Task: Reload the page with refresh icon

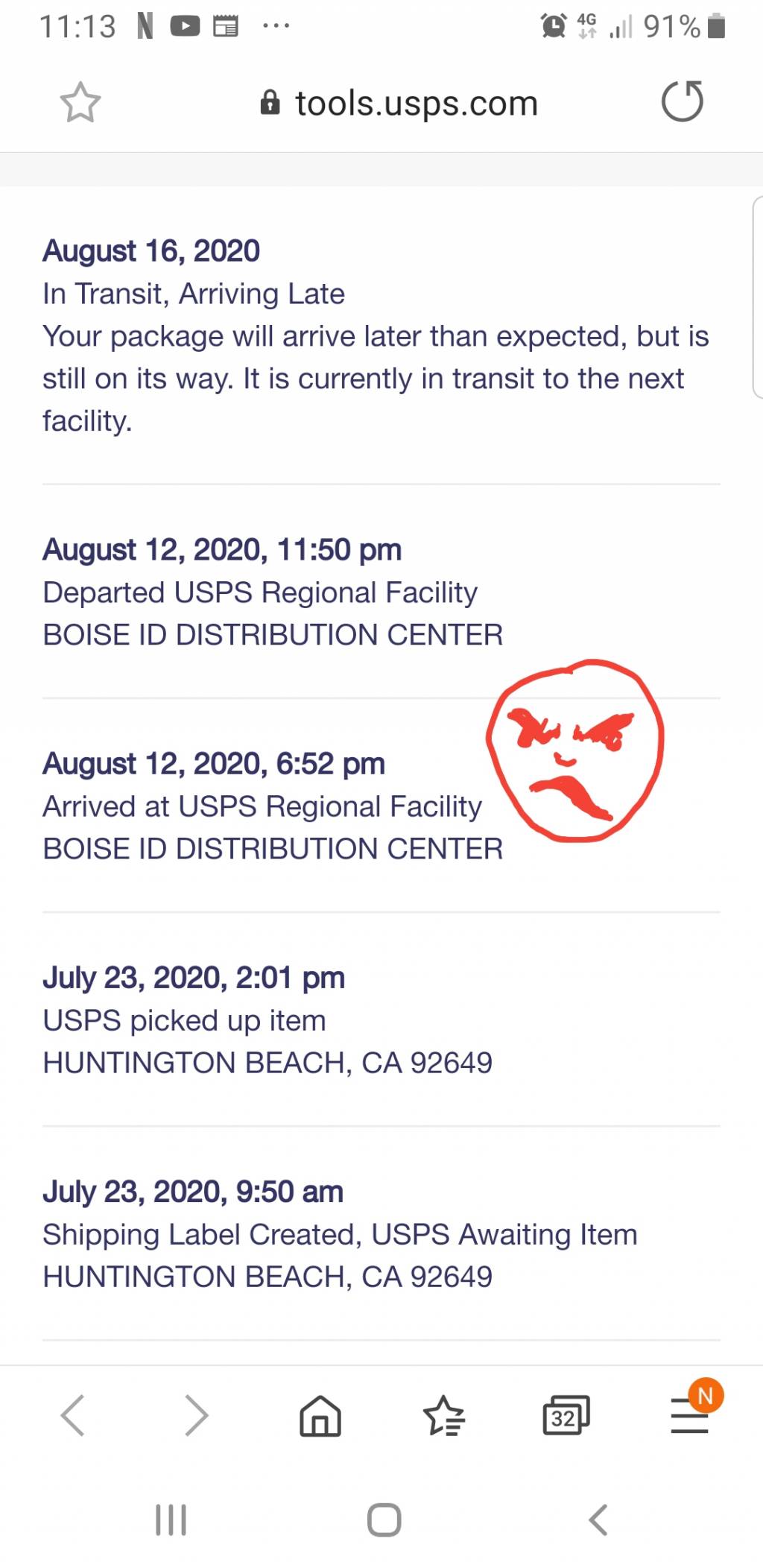Action: tap(683, 101)
